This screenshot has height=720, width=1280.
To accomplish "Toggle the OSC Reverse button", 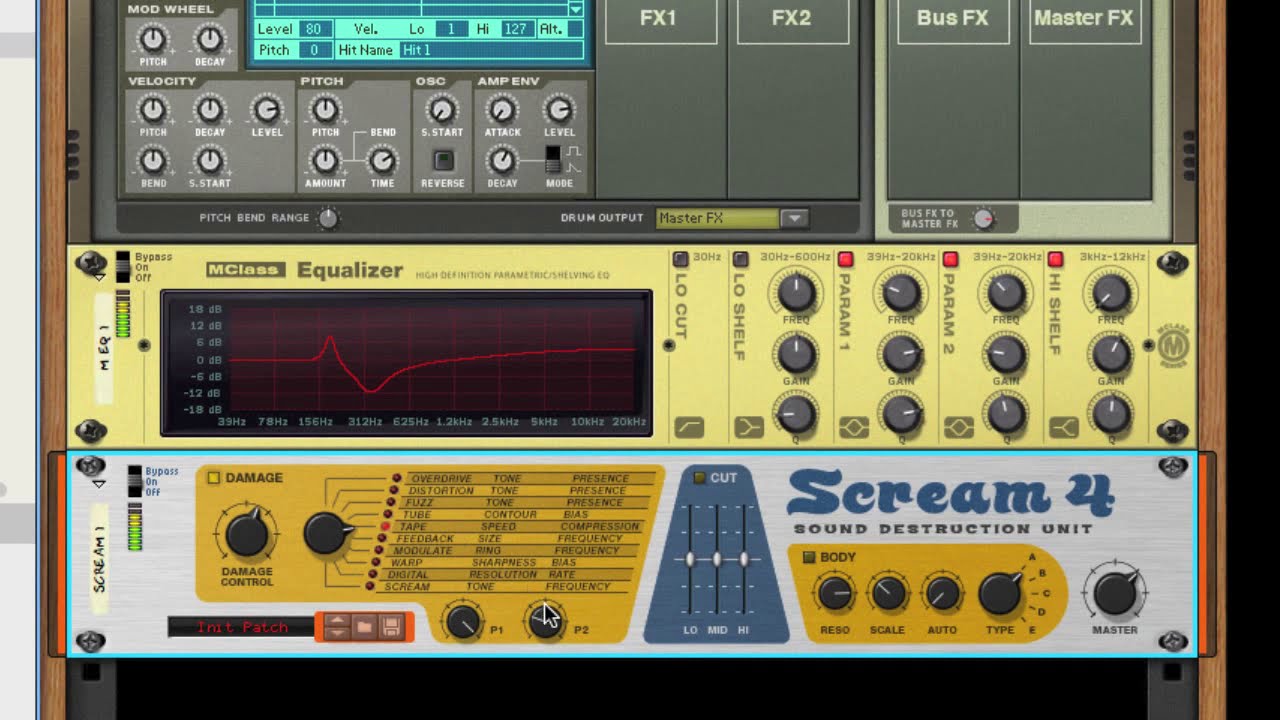I will click(x=443, y=160).
